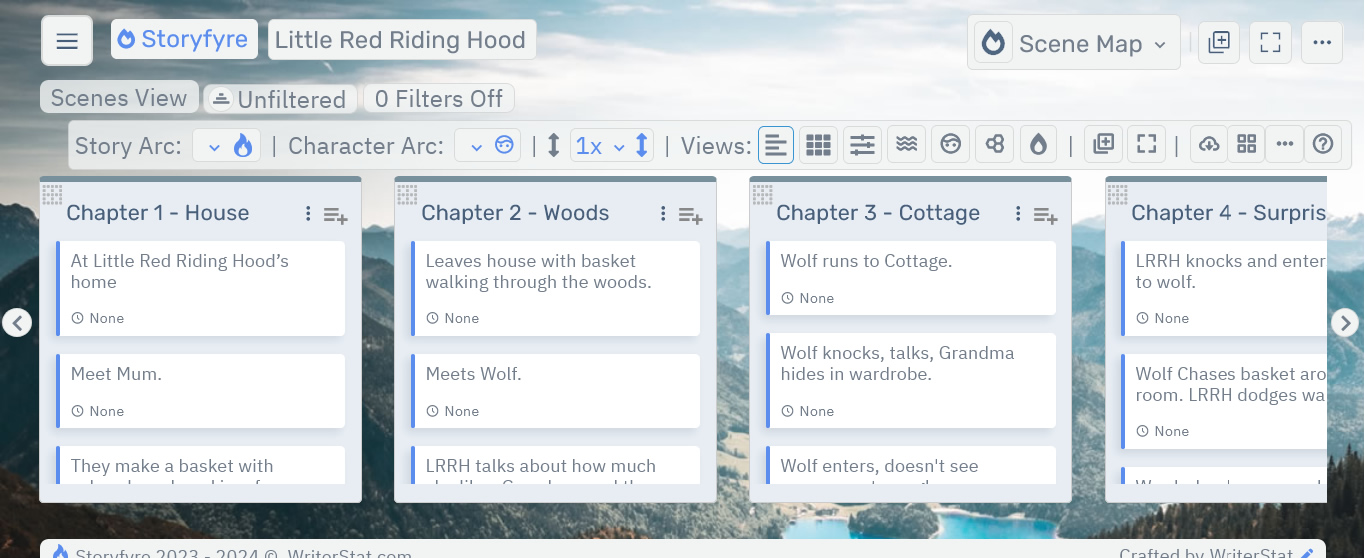
Task: Click the toolbar expand fullscreen icon
Action: coord(1147,145)
